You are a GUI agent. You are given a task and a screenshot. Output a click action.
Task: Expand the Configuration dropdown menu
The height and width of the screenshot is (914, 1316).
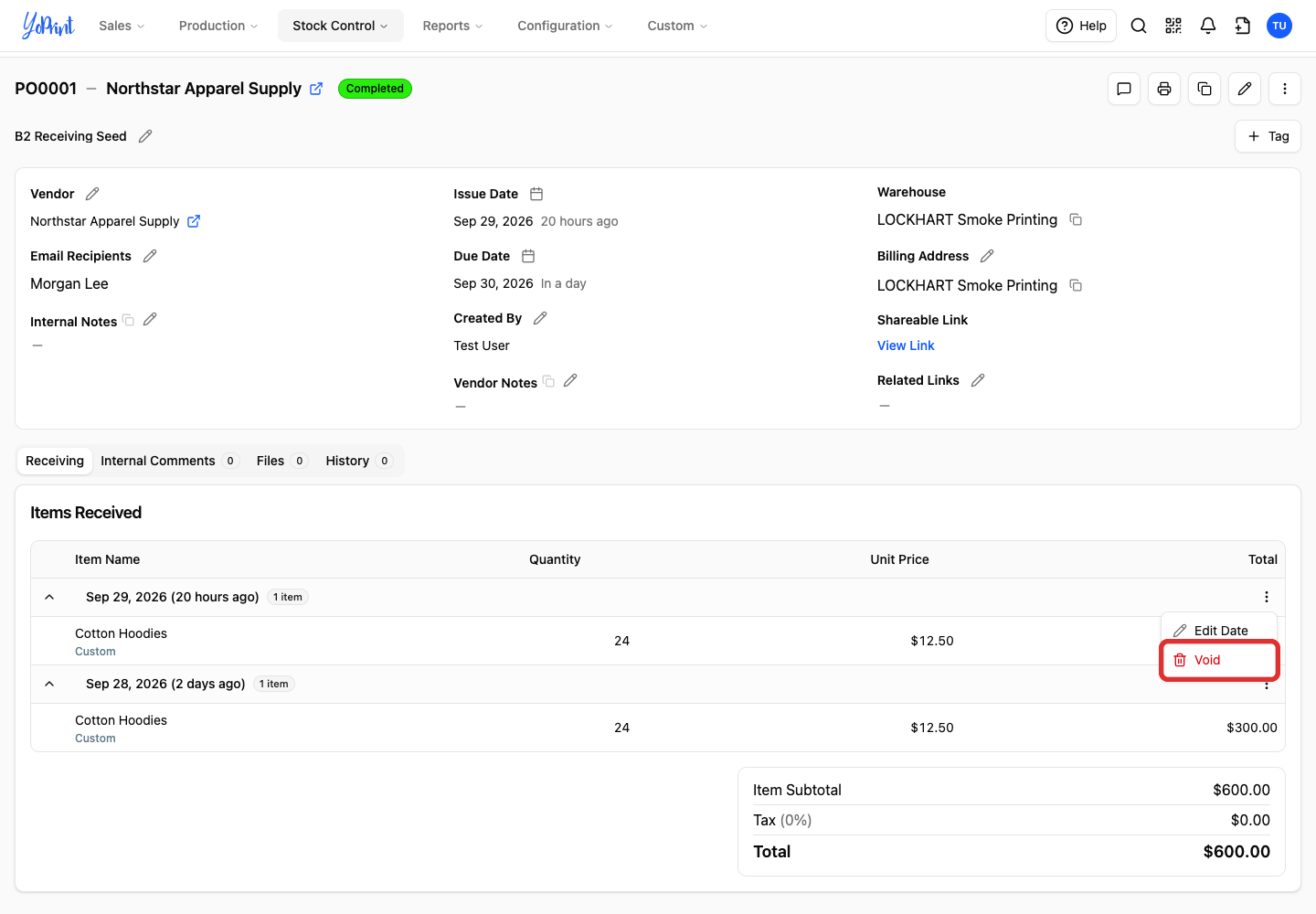pos(565,26)
